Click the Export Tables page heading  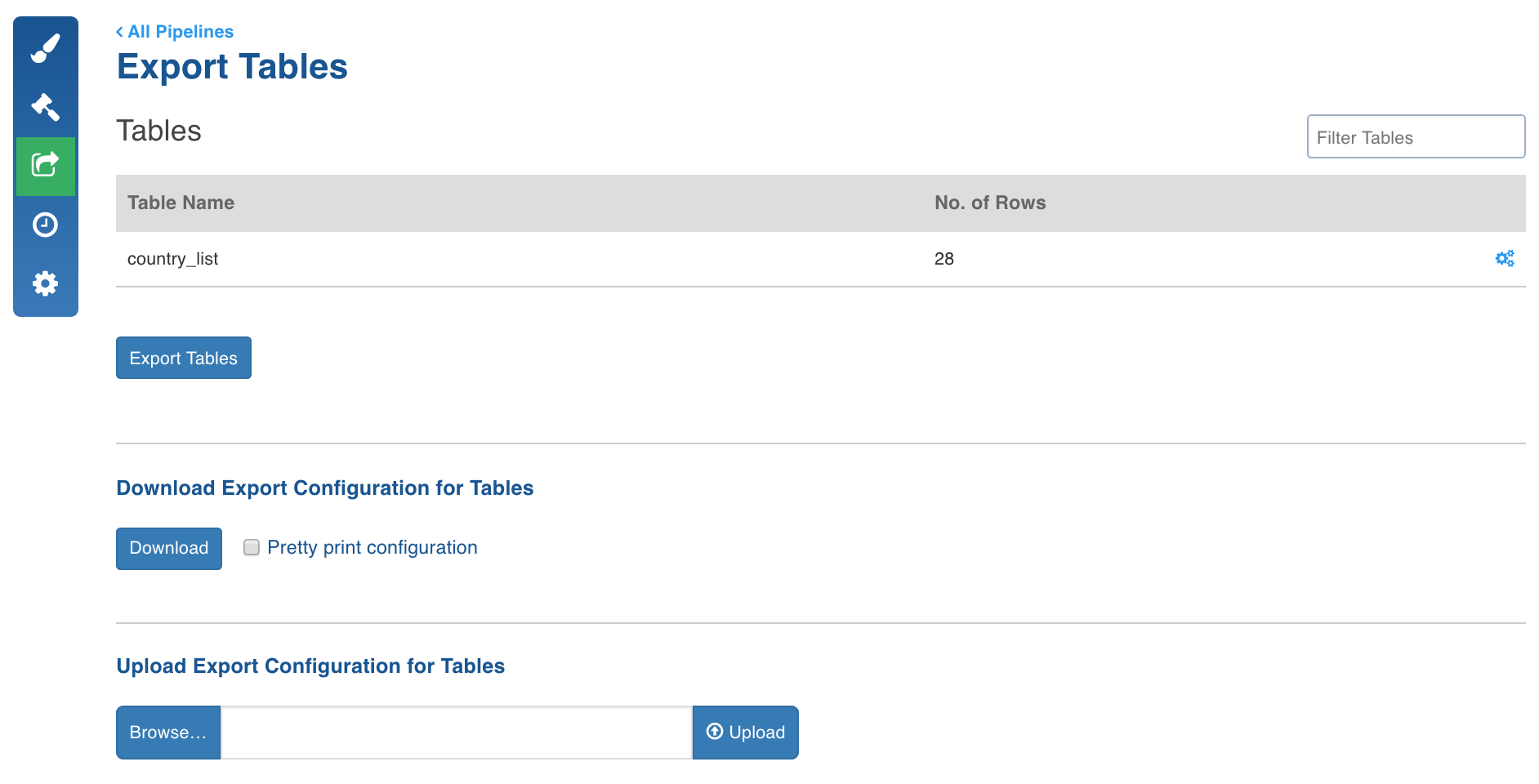coord(232,67)
